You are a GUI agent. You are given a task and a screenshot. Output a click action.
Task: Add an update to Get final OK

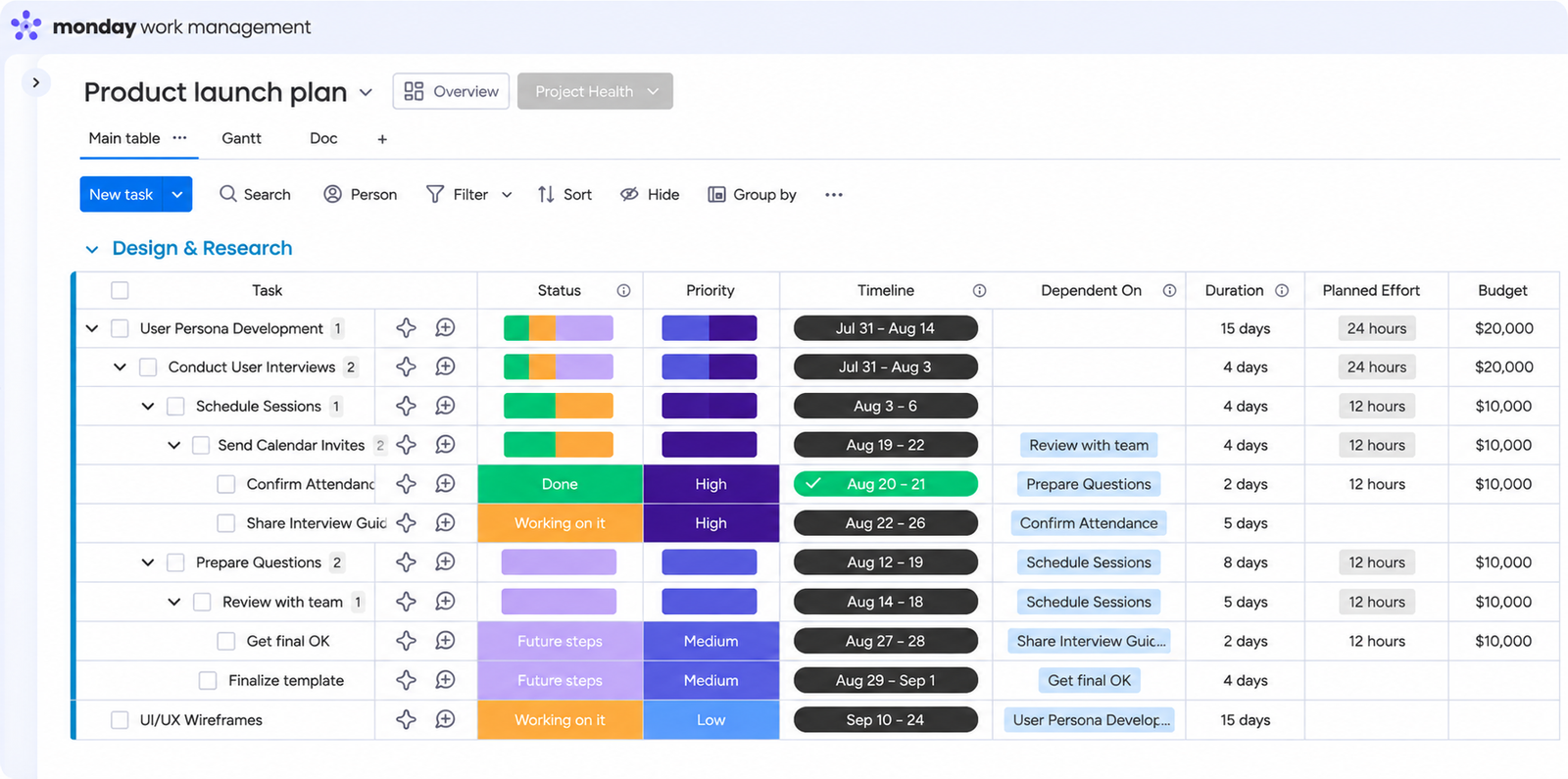pyautogui.click(x=445, y=641)
